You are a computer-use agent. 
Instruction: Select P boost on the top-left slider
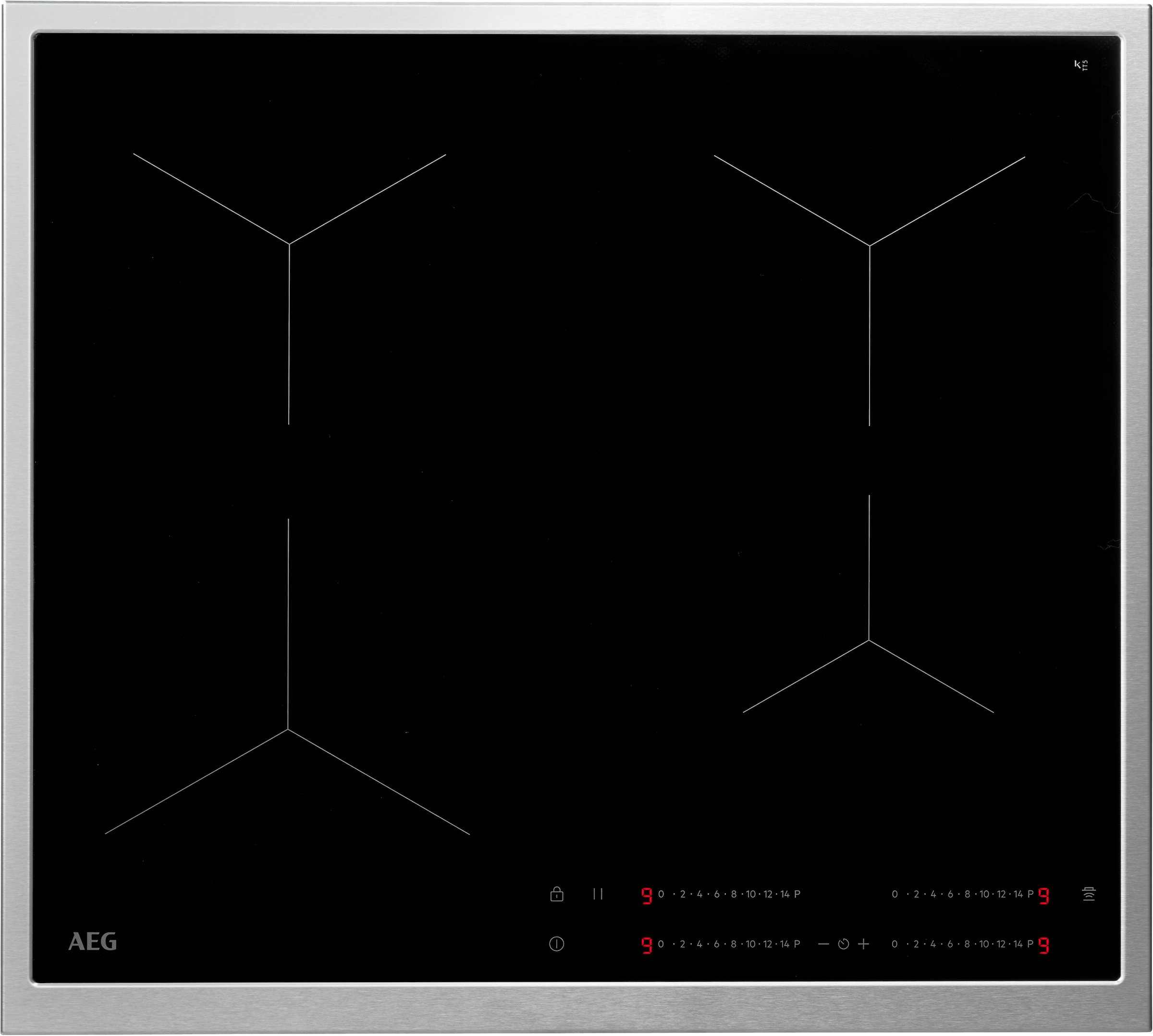click(797, 894)
